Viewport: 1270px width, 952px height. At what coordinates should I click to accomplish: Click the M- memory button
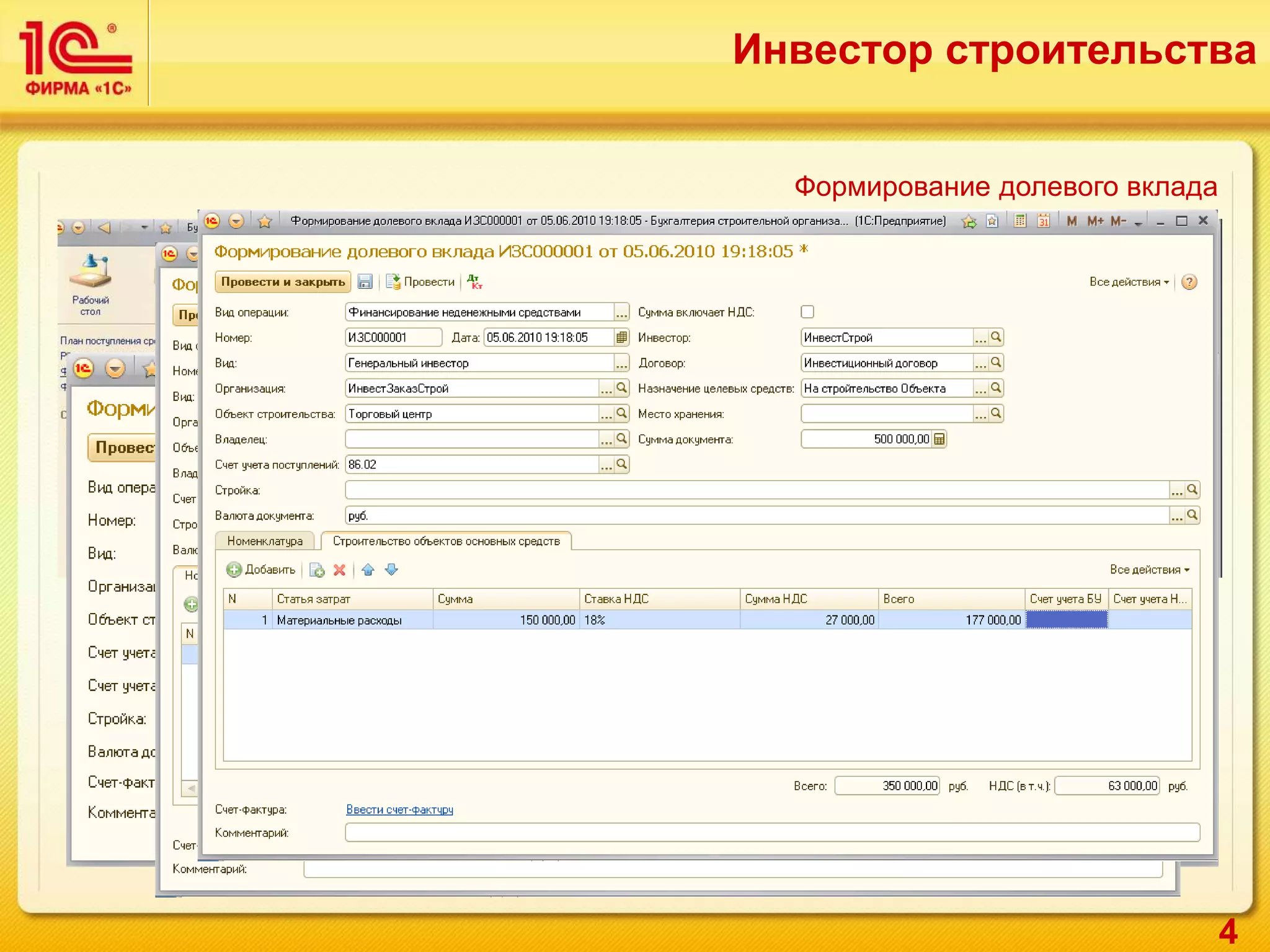pyautogui.click(x=1118, y=221)
